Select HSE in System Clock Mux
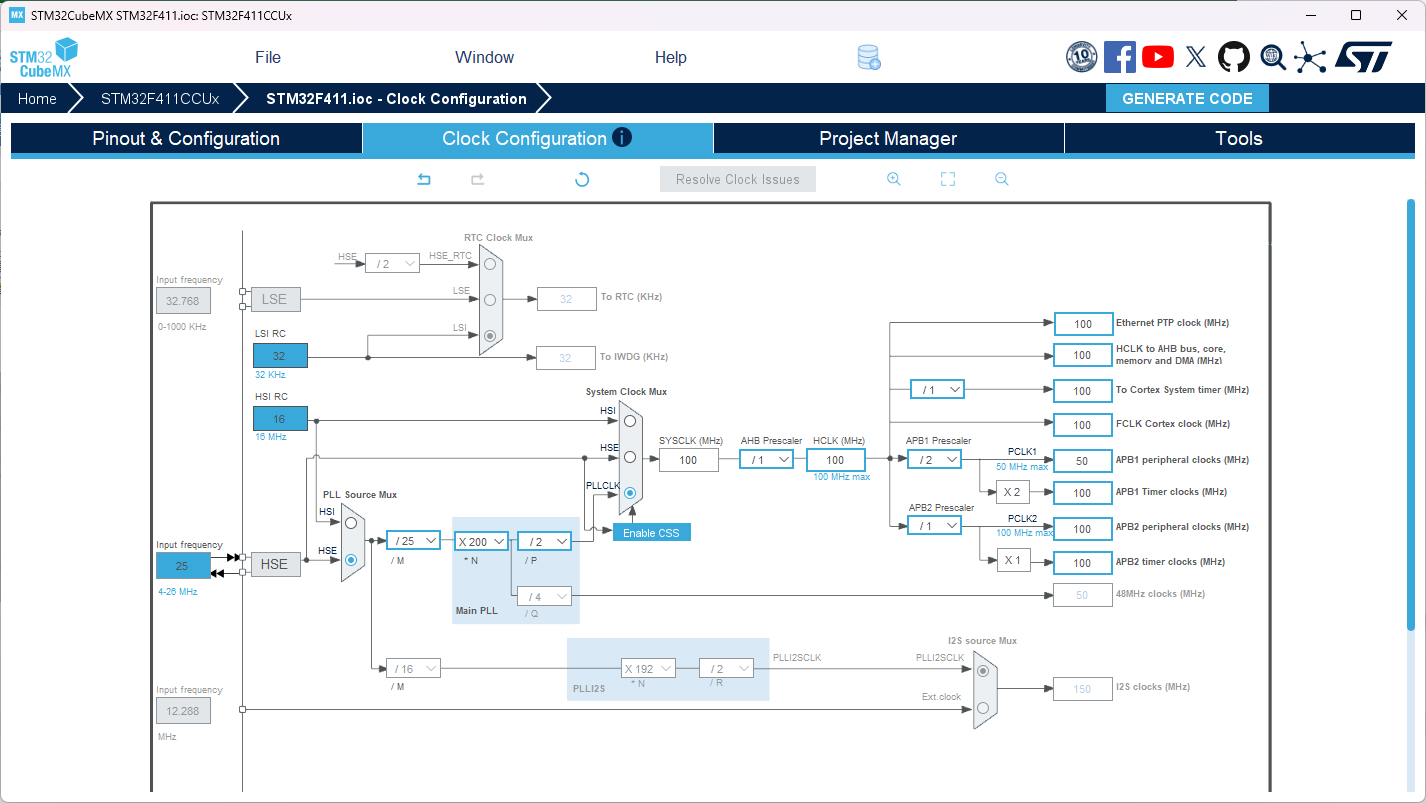 [630, 457]
